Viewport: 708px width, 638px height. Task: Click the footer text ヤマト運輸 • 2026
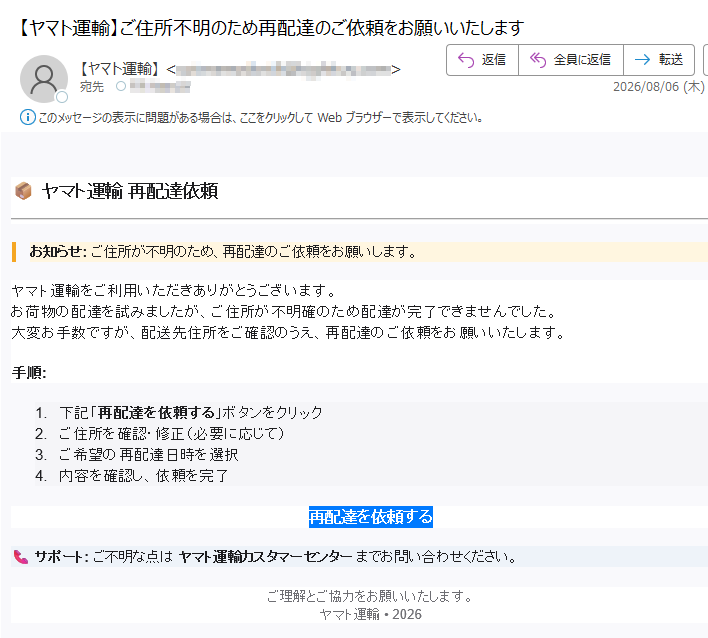[371, 614]
